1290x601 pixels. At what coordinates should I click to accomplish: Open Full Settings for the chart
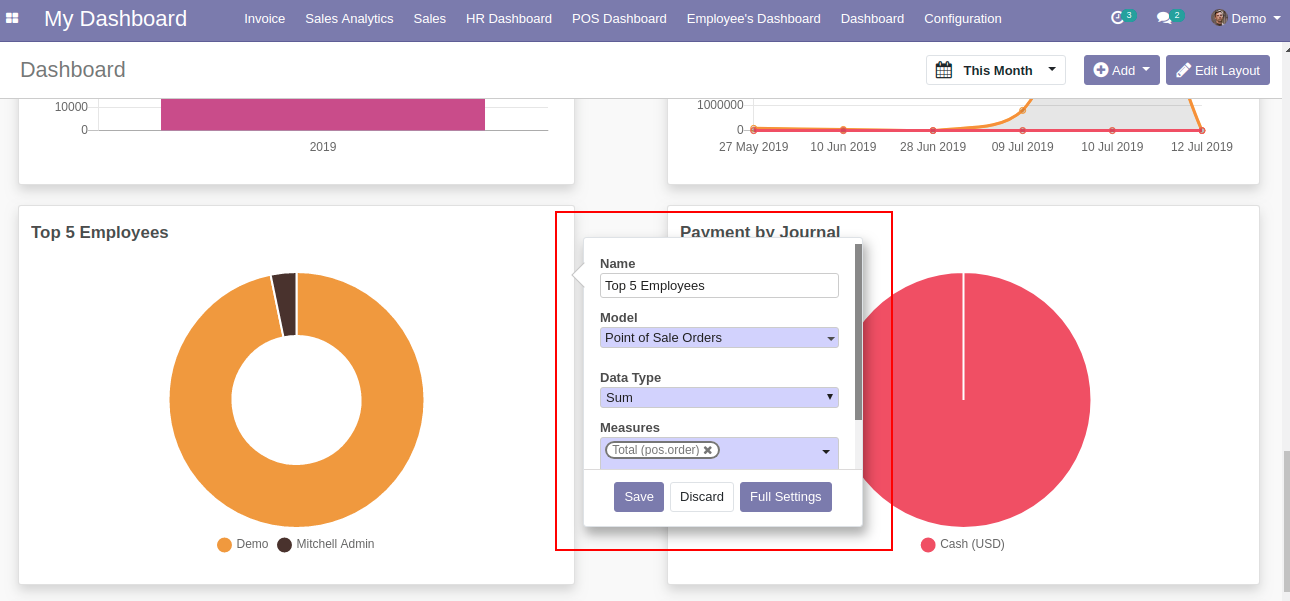coord(785,496)
